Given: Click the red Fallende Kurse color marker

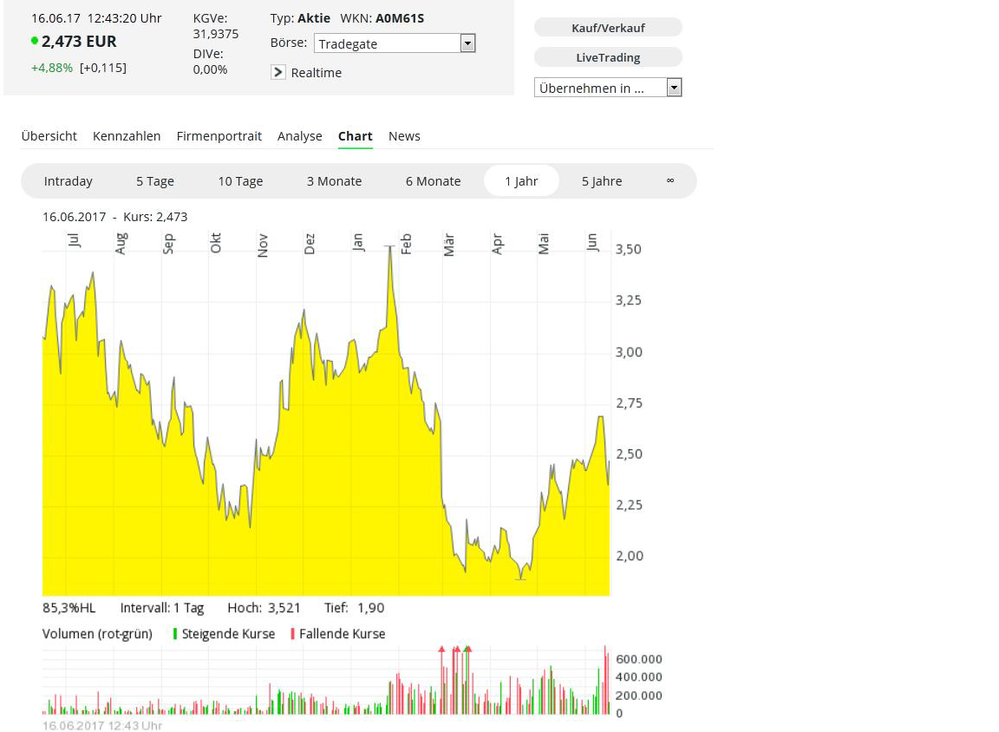Looking at the screenshot, I should click(x=292, y=633).
